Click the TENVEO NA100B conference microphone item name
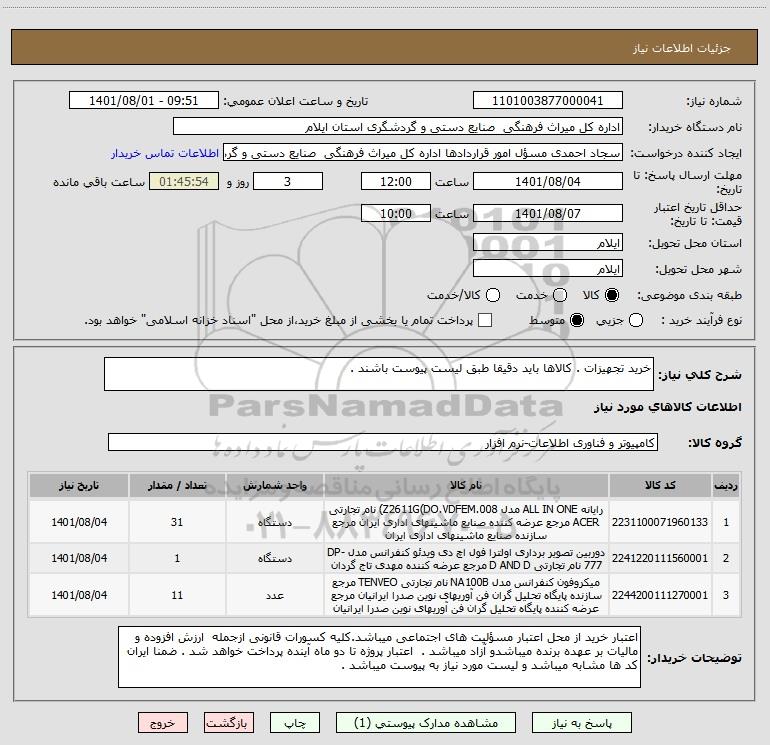The height and width of the screenshot is (745, 770). click(x=466, y=595)
